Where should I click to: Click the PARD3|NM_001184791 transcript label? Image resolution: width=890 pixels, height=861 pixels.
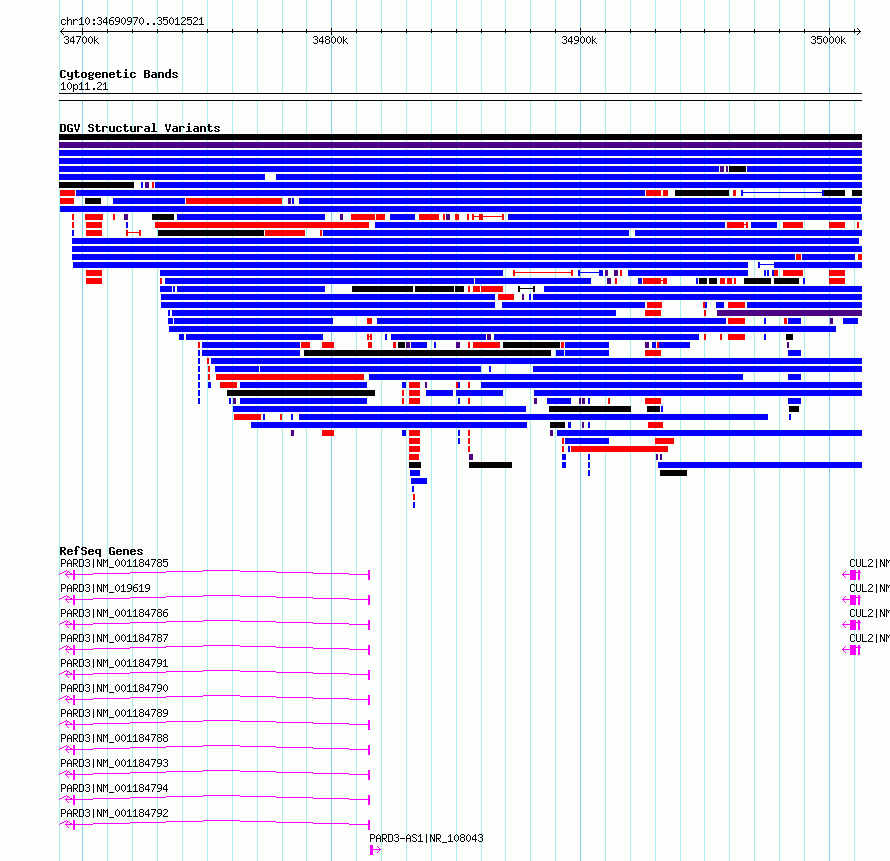114,663
